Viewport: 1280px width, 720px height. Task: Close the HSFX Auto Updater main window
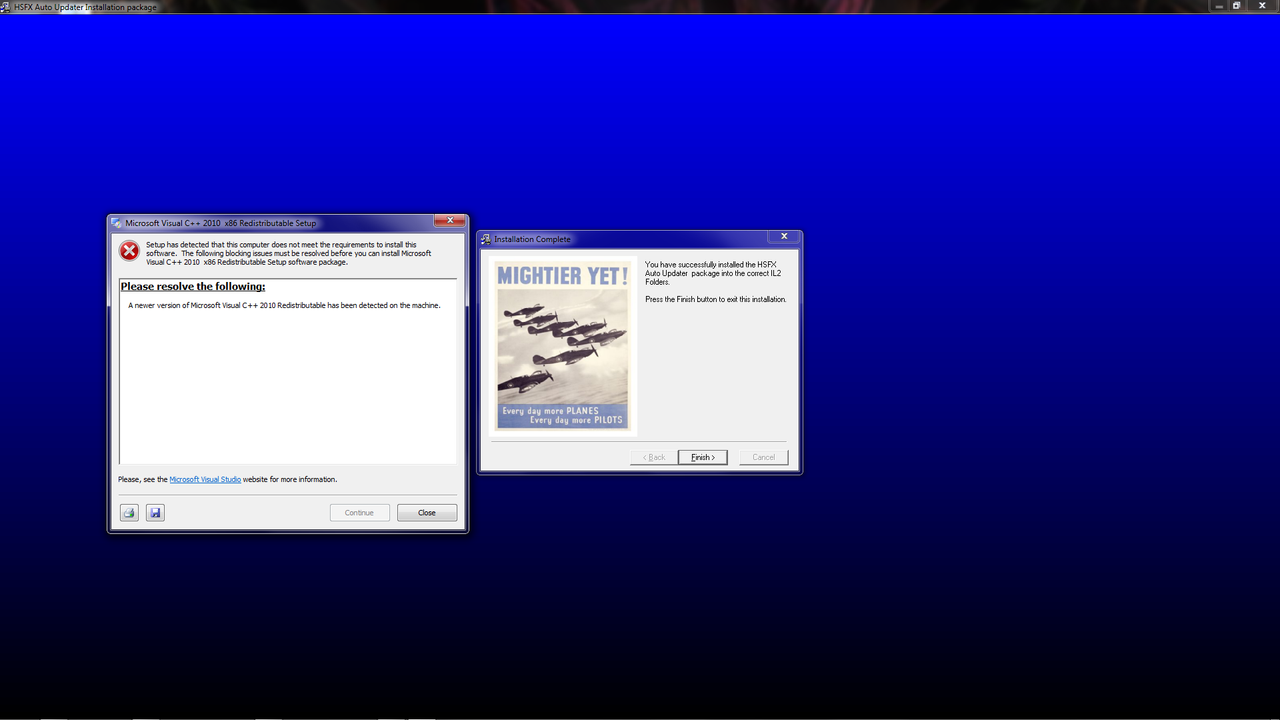(1262, 6)
